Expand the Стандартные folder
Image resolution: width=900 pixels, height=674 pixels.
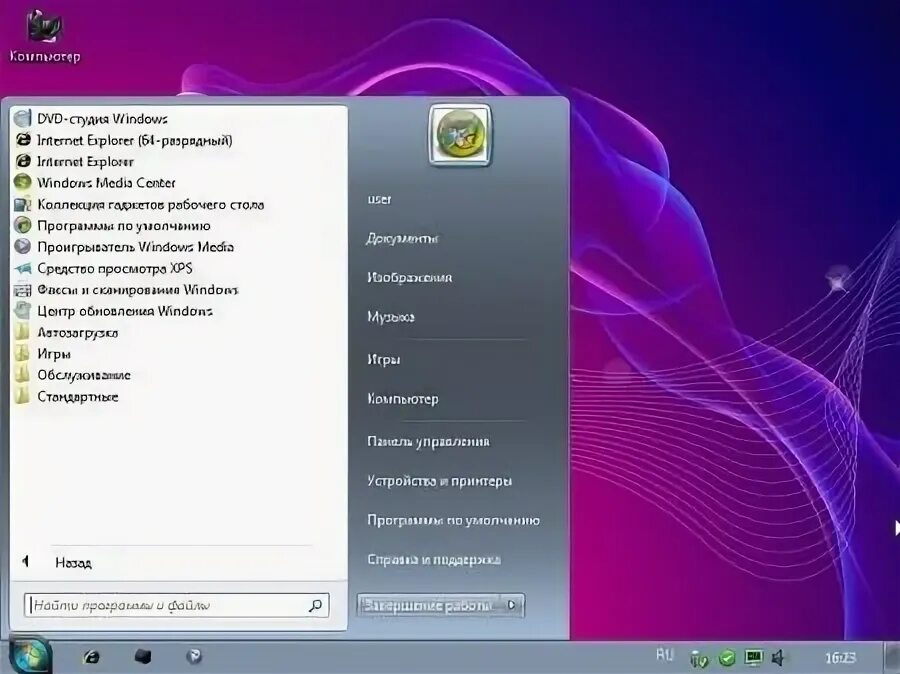point(67,396)
